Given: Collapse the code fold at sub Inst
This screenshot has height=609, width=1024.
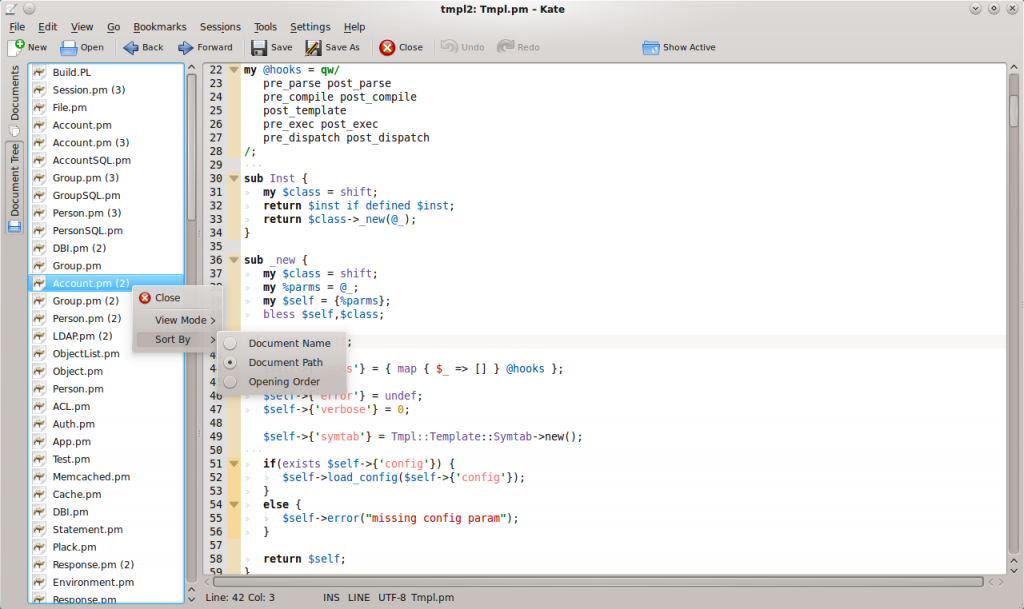Looking at the screenshot, I should coord(234,178).
